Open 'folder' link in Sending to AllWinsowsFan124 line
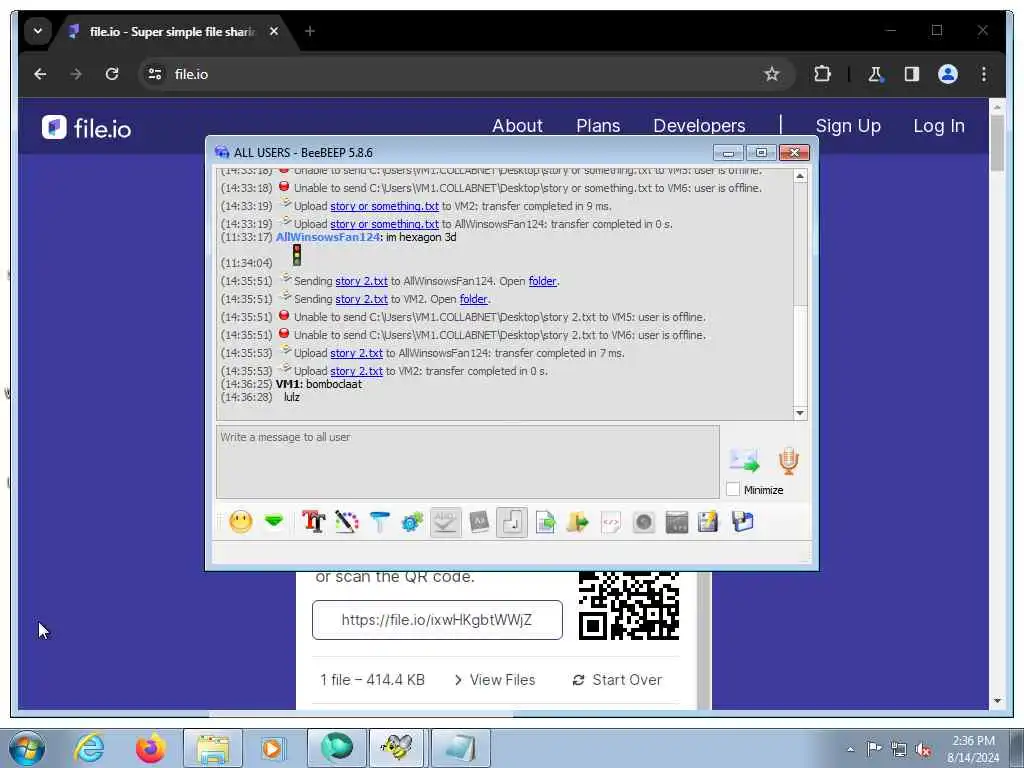Image resolution: width=1024 pixels, height=768 pixels. [543, 281]
